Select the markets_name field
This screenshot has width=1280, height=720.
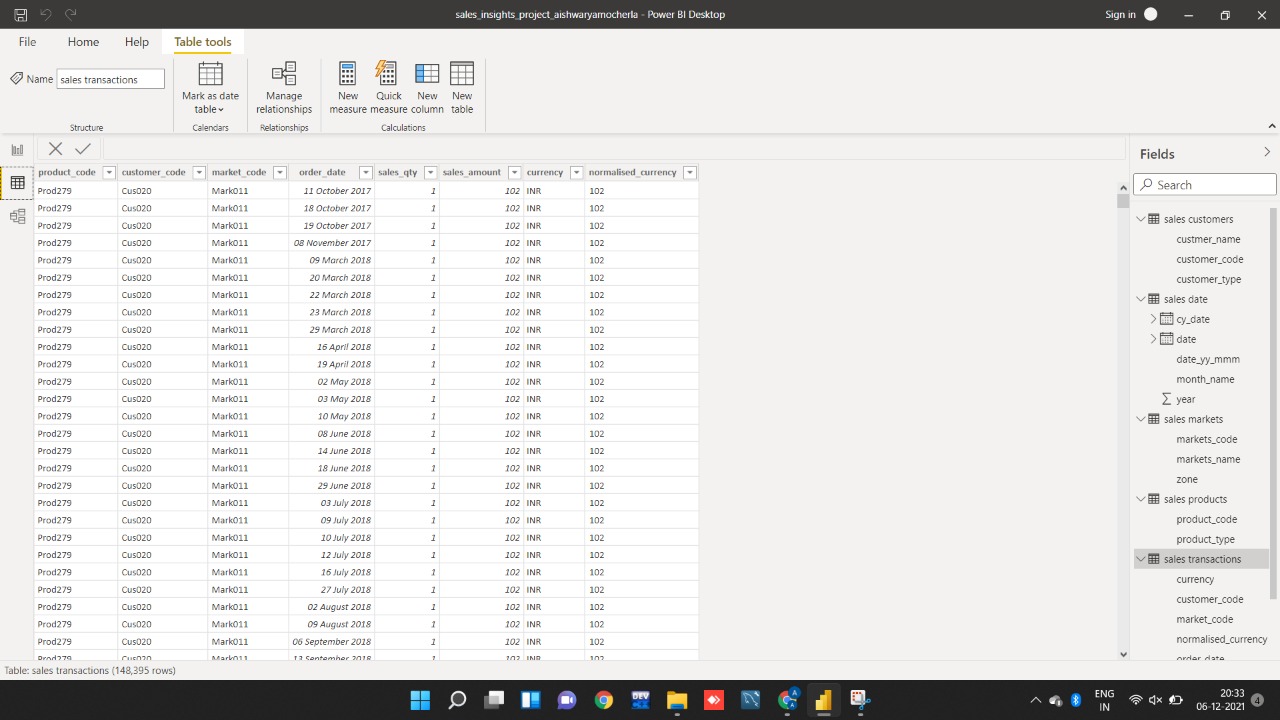tap(1208, 459)
